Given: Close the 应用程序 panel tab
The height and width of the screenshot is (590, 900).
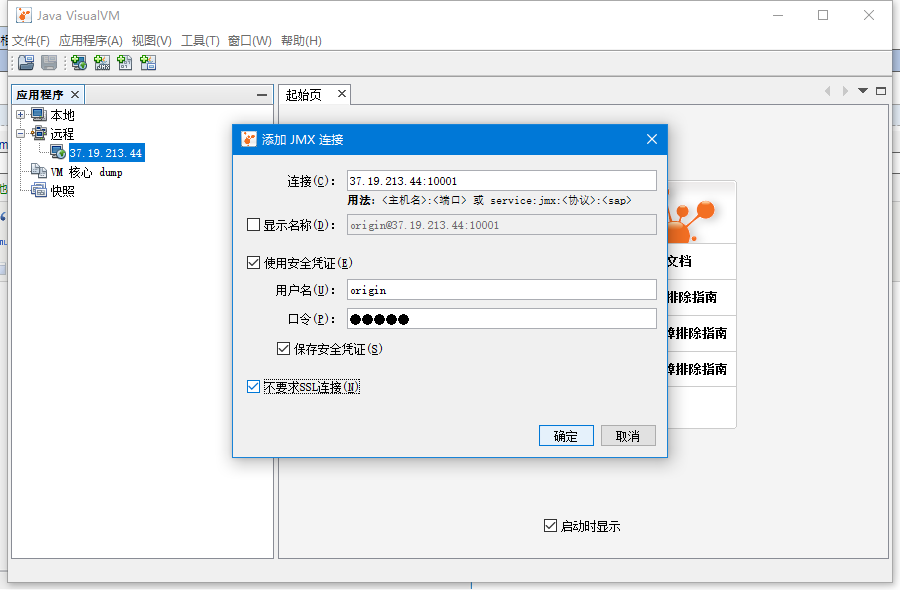Looking at the screenshot, I should (75, 94).
